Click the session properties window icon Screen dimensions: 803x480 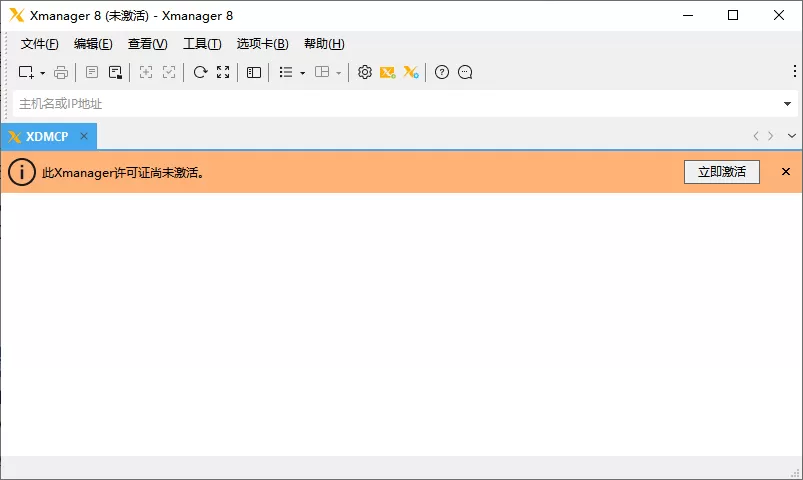(x=115, y=72)
